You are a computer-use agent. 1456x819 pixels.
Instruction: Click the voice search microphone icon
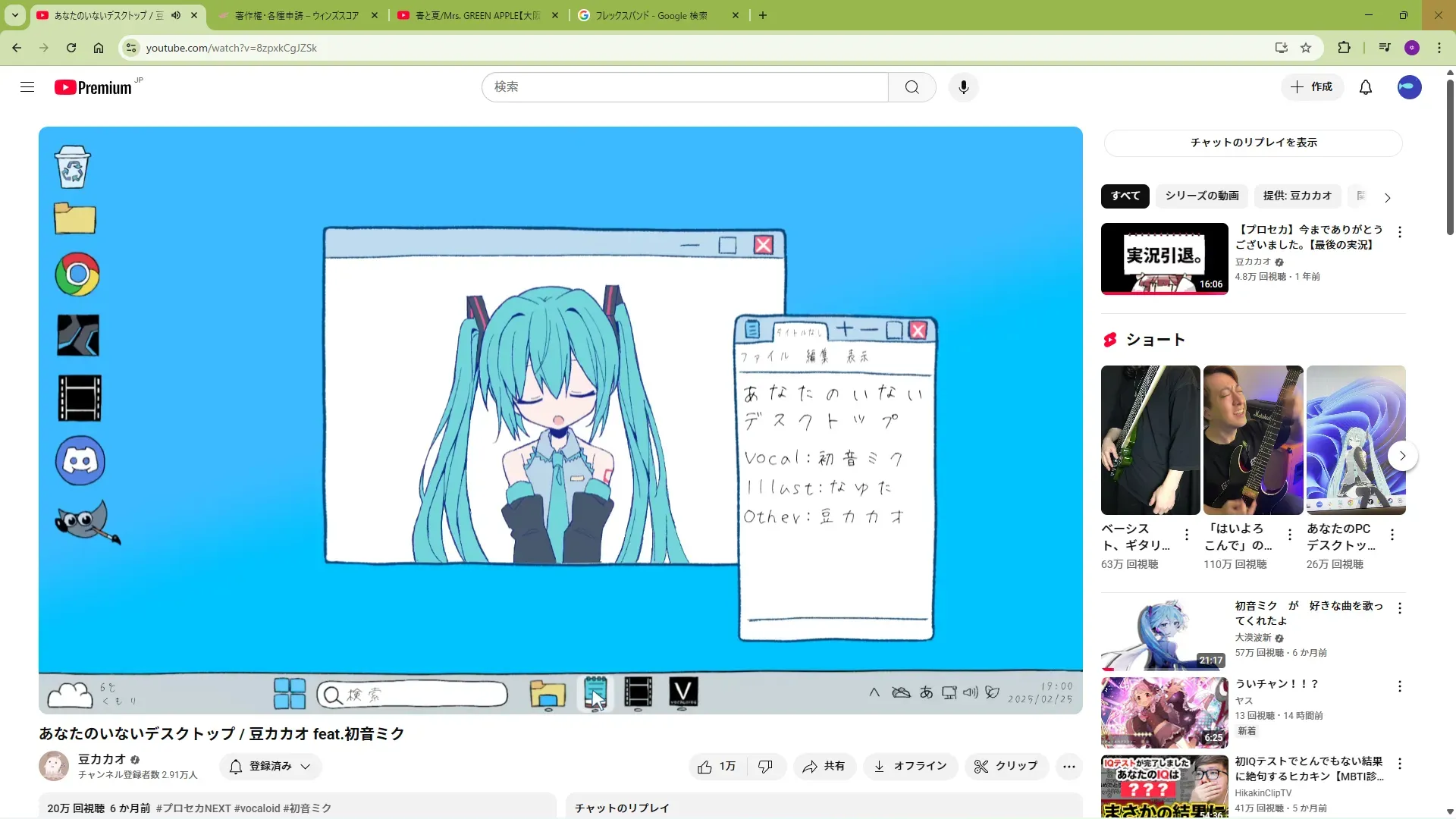[x=963, y=87]
